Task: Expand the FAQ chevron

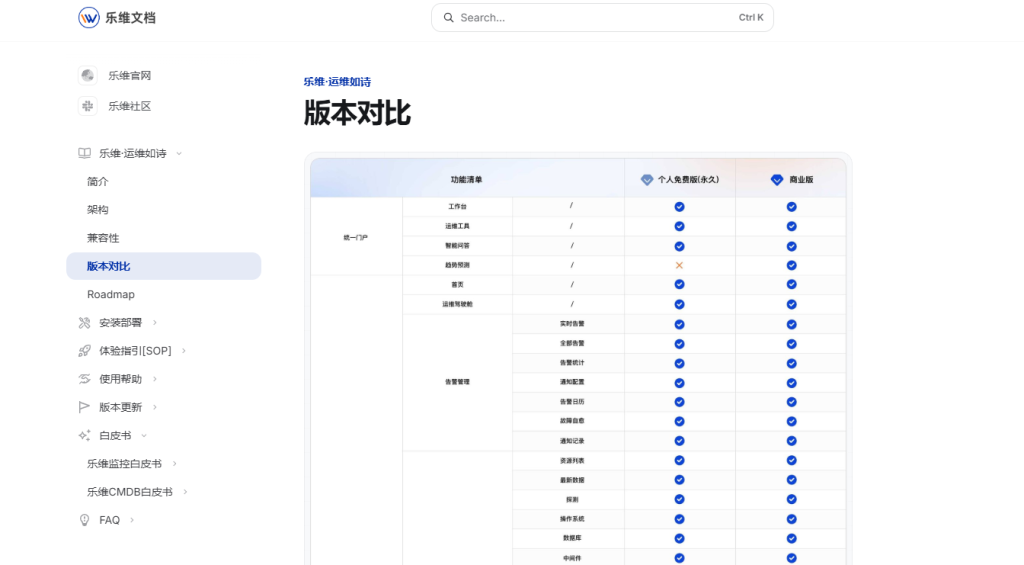Action: (133, 520)
